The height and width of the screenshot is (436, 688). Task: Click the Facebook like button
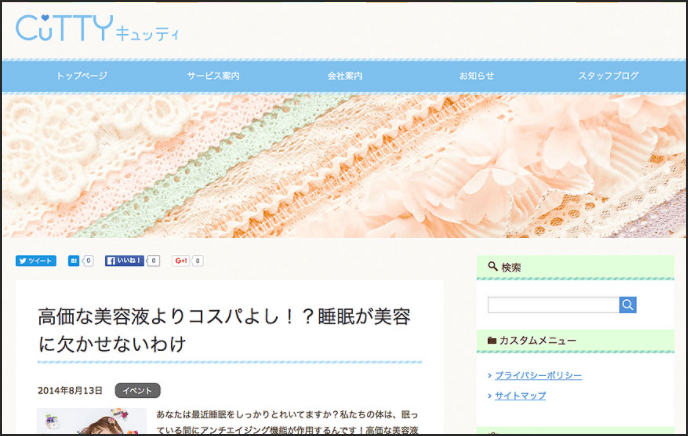coord(124,261)
